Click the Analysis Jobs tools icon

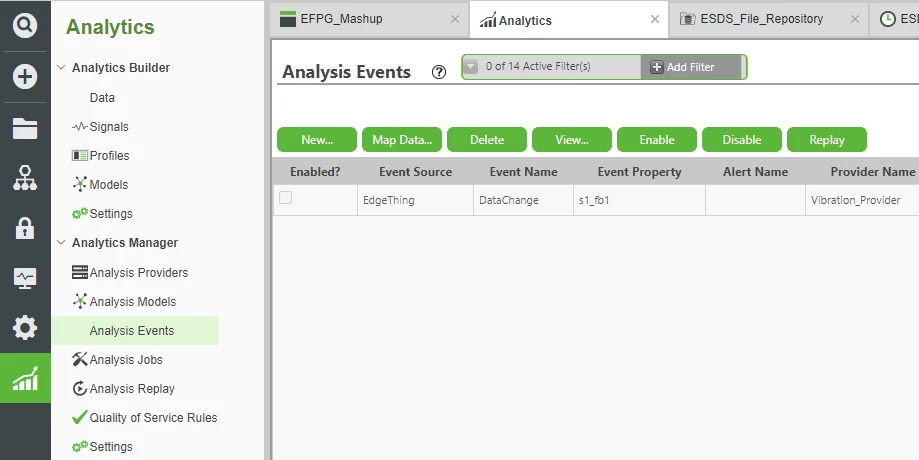pos(80,359)
